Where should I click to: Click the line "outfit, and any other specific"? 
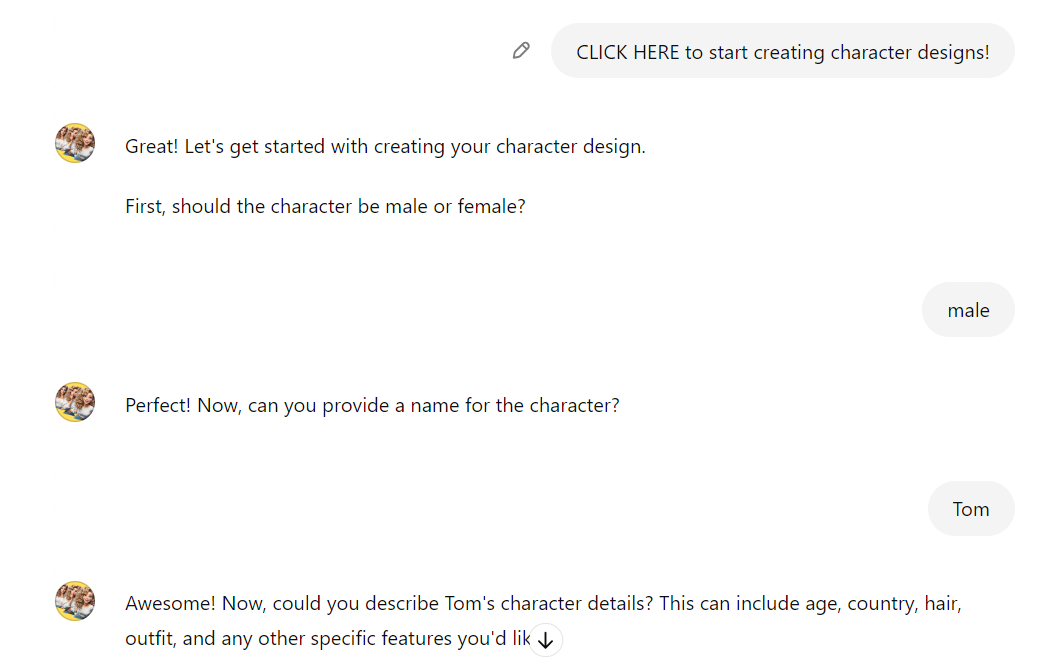pyautogui.click(x=327, y=639)
